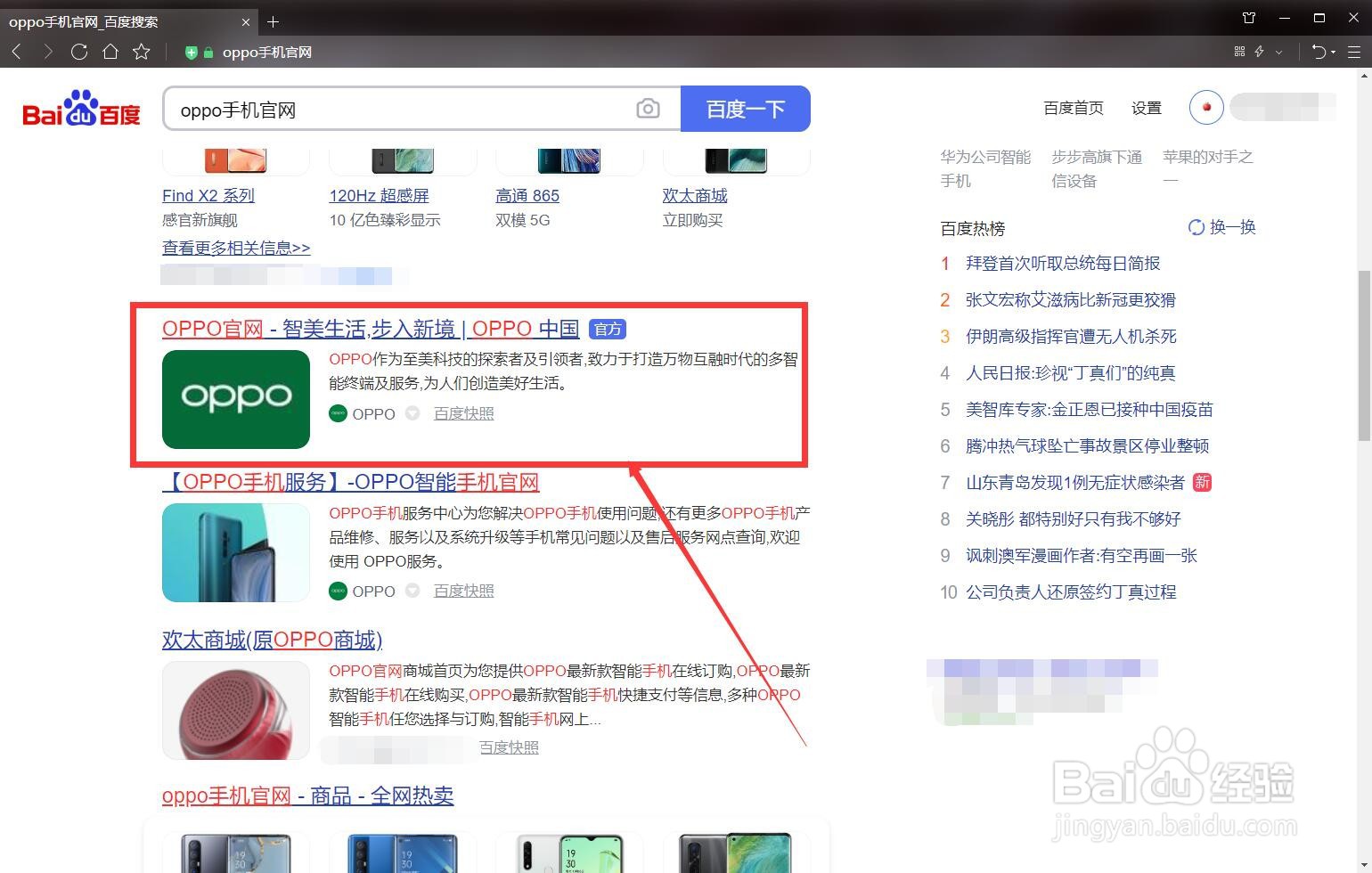This screenshot has width=1372, height=873.
Task: Open 百度快照 under 欢太商城 result
Action: (x=509, y=747)
